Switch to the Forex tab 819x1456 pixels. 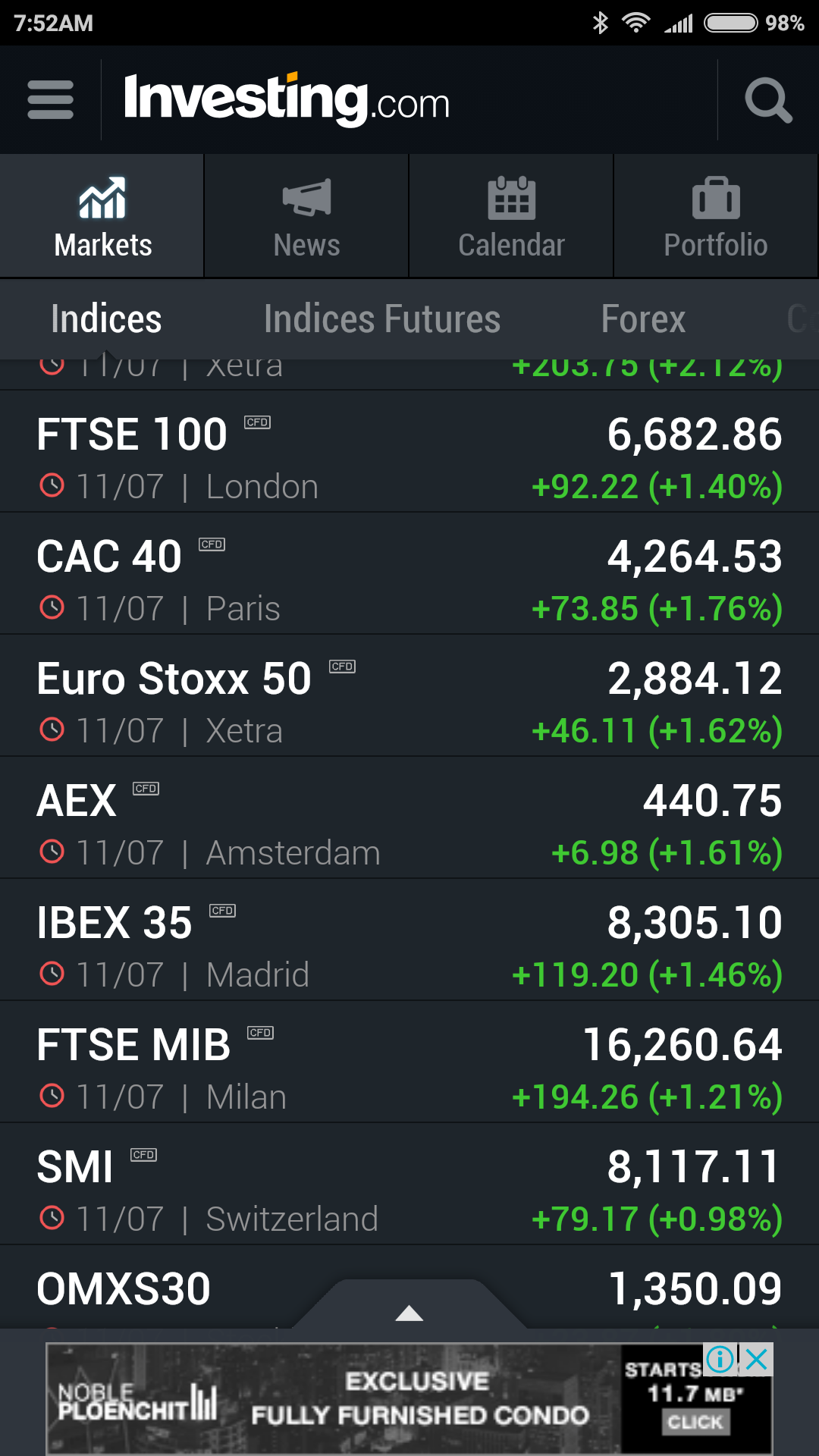point(643,319)
